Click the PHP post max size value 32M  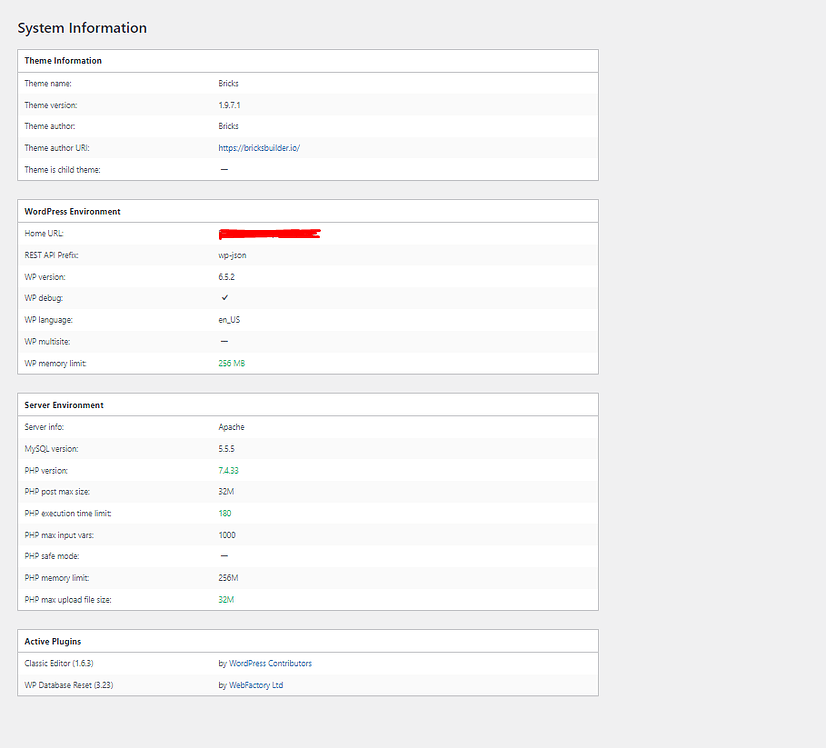point(227,491)
